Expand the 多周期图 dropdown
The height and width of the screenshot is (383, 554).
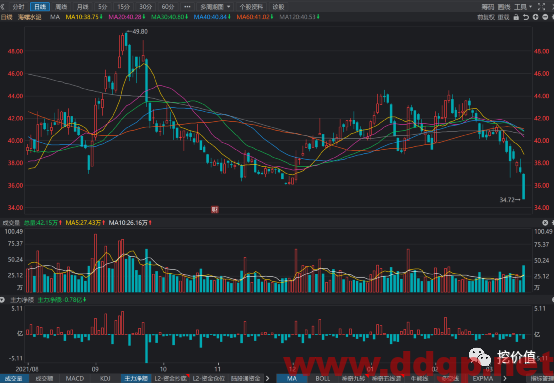click(x=215, y=7)
